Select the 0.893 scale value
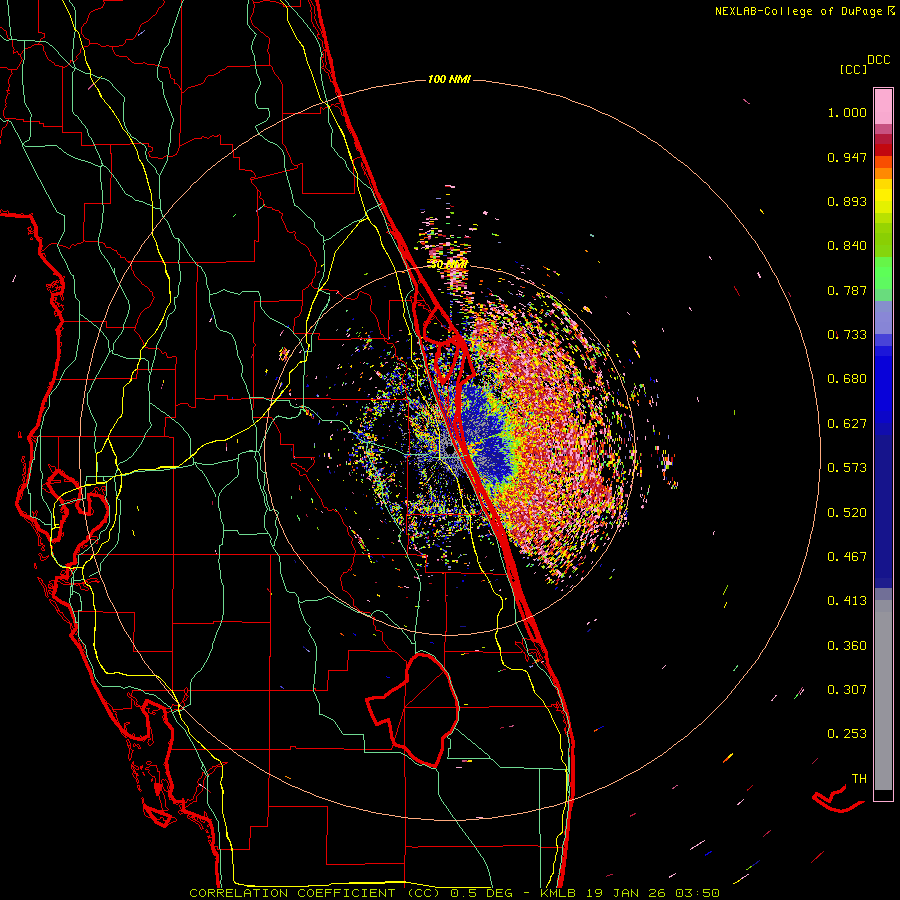This screenshot has width=900, height=900. click(847, 201)
